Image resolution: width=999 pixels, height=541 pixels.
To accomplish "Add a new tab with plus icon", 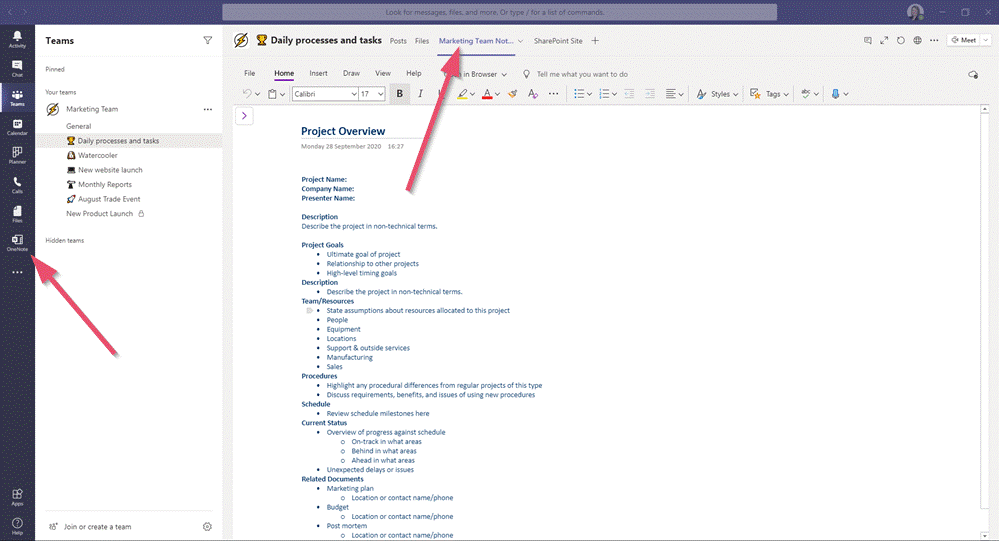I will 595,41.
